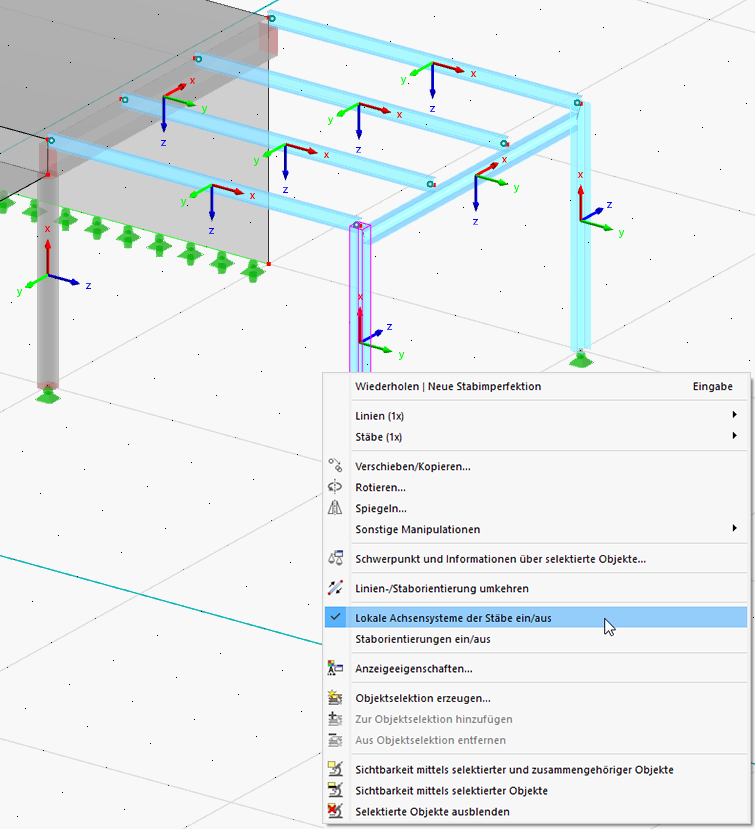The image size is (755, 829).
Task: Open the Sonstige Manipulationen submenu
Action: (417, 529)
